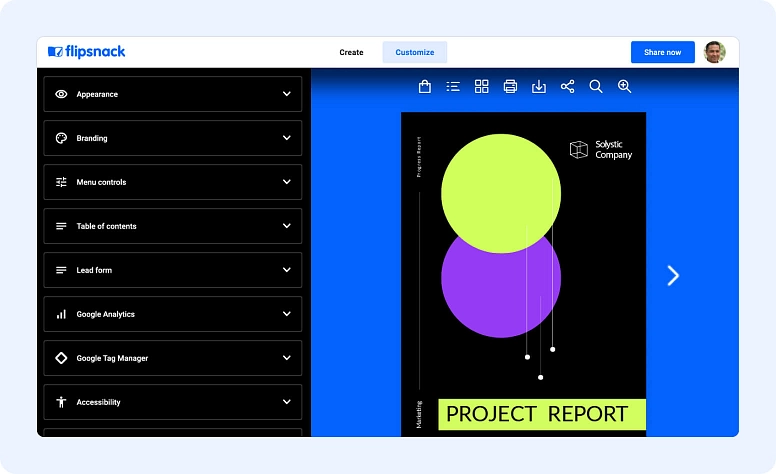Click the shopping bag icon in viewer toolbar
This screenshot has height=474, width=776.
pyautogui.click(x=425, y=87)
